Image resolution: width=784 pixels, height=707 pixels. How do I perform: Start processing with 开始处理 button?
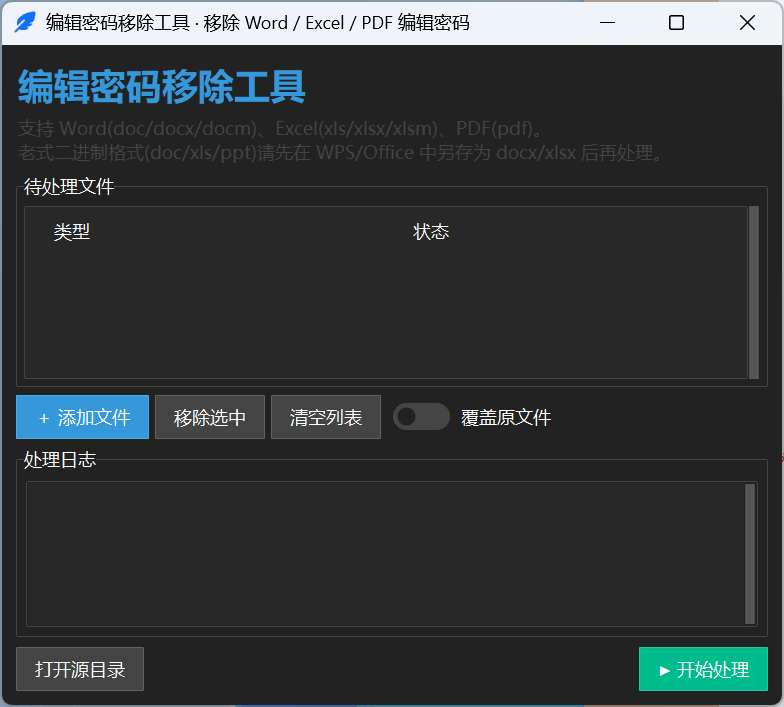(703, 669)
